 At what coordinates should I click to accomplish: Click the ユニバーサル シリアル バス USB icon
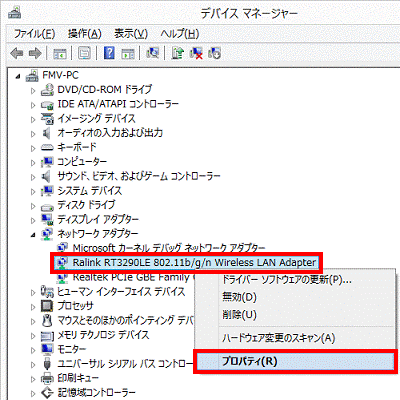47,364
